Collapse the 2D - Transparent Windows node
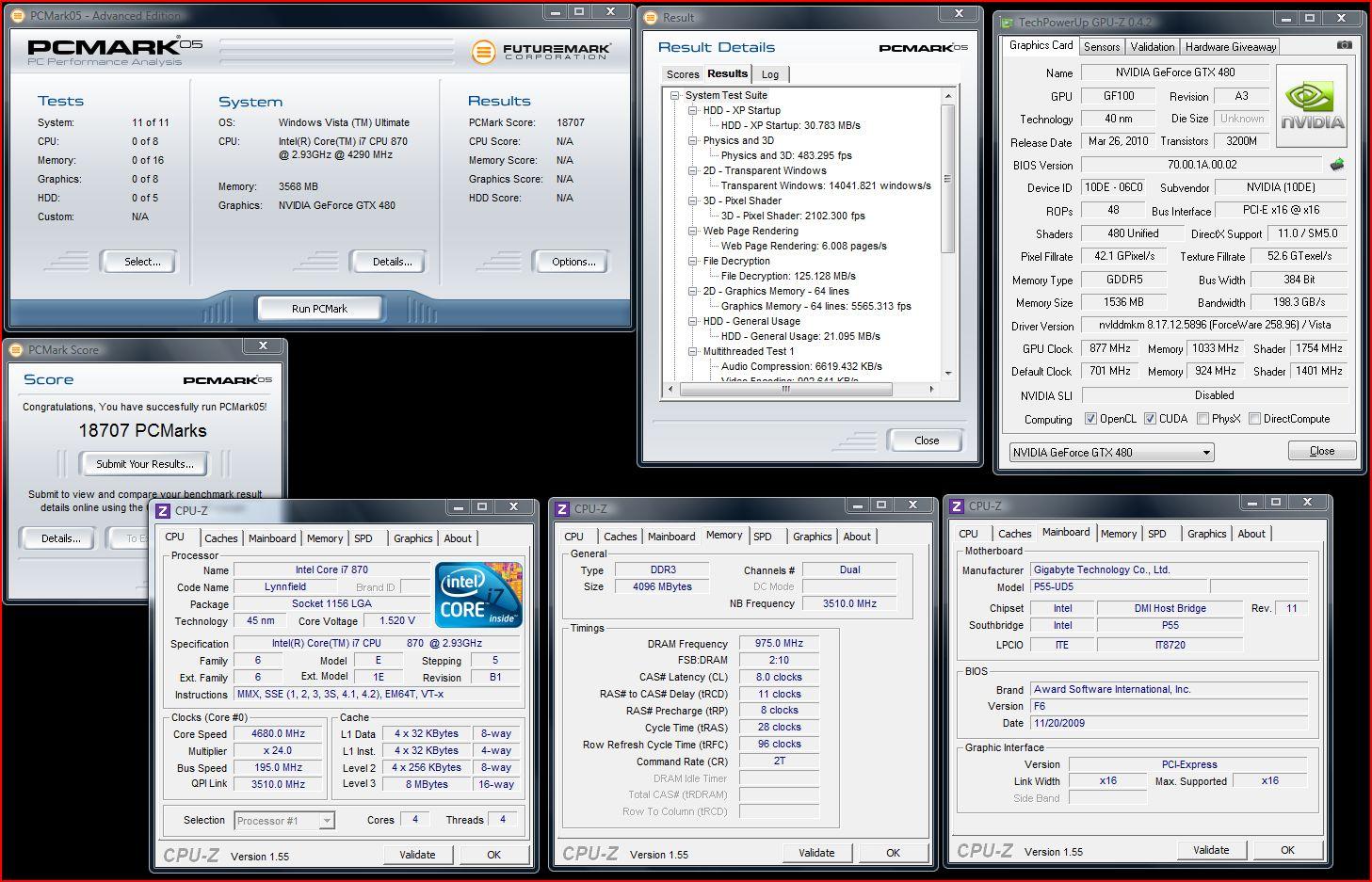1372x882 pixels. coord(693,170)
